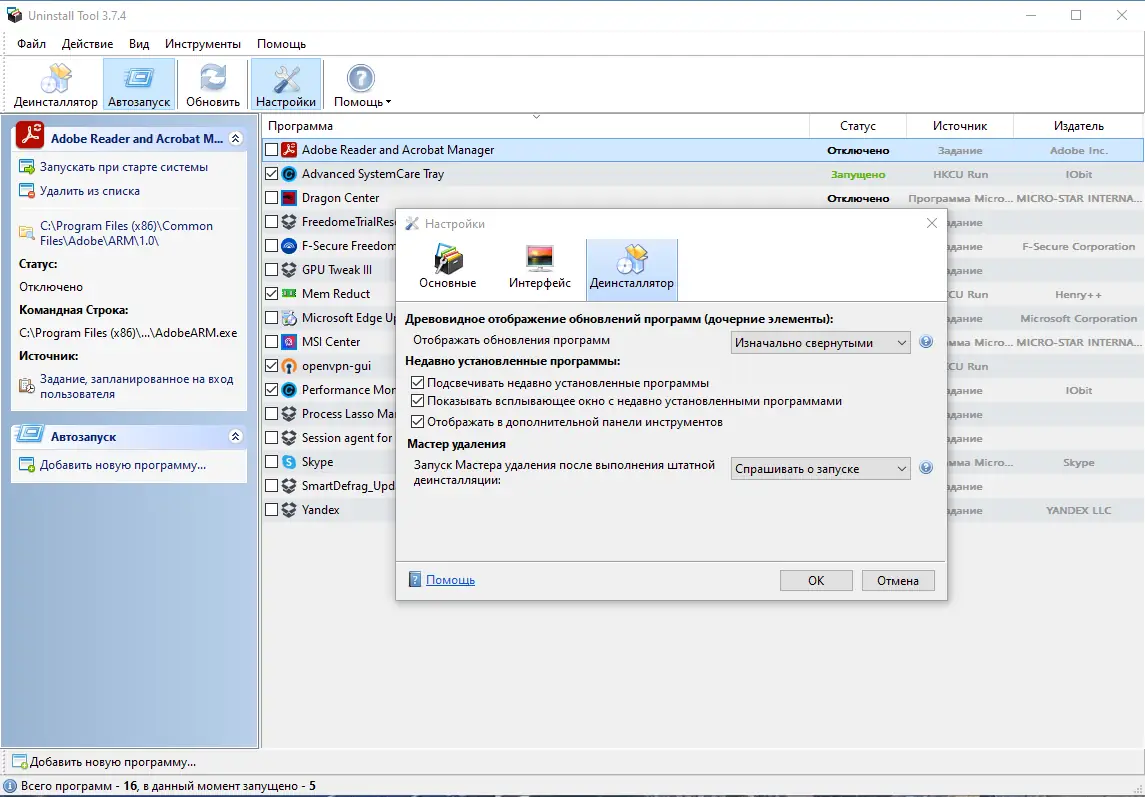1145x797 pixels.
Task: Switch to the Интерфейс settings tab
Action: coord(540,268)
